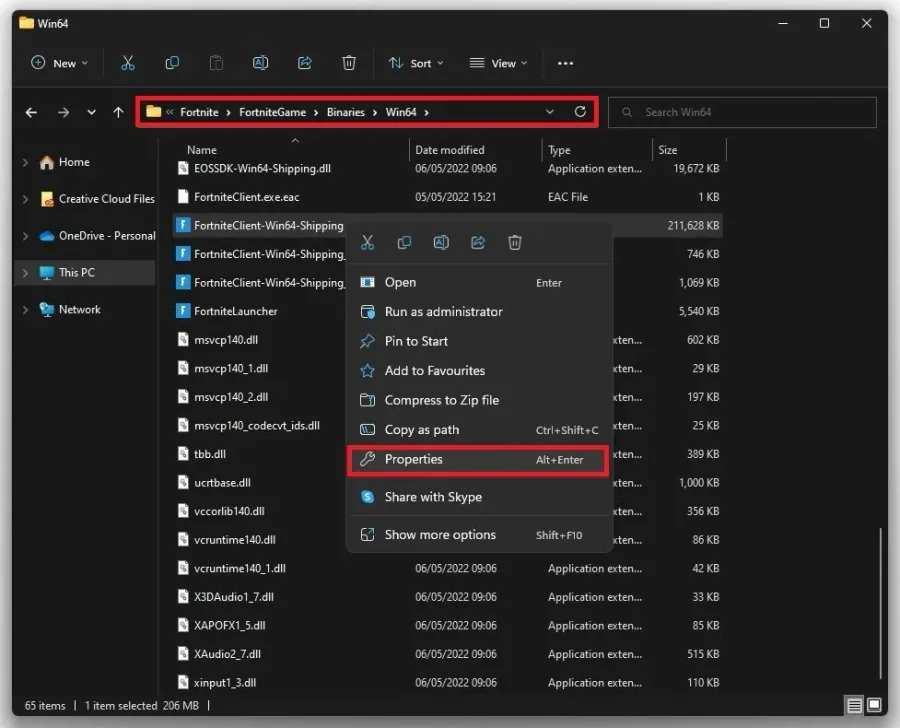Open the address bar history dropdown
The image size is (900, 728).
tap(549, 112)
